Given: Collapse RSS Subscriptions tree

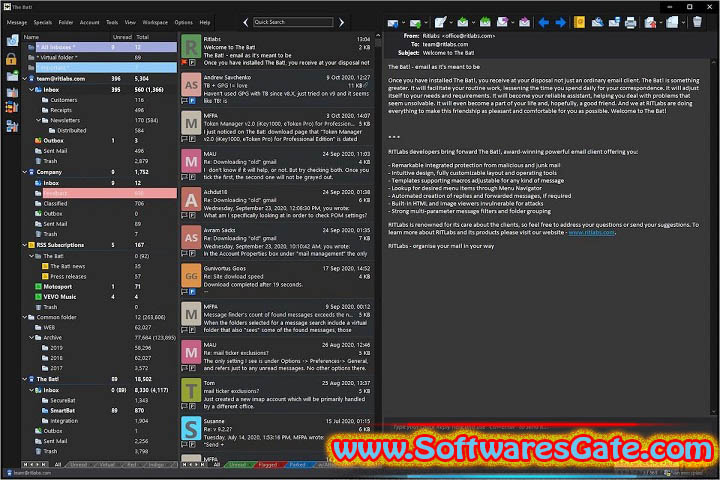Looking at the screenshot, I should pyautogui.click(x=25, y=245).
